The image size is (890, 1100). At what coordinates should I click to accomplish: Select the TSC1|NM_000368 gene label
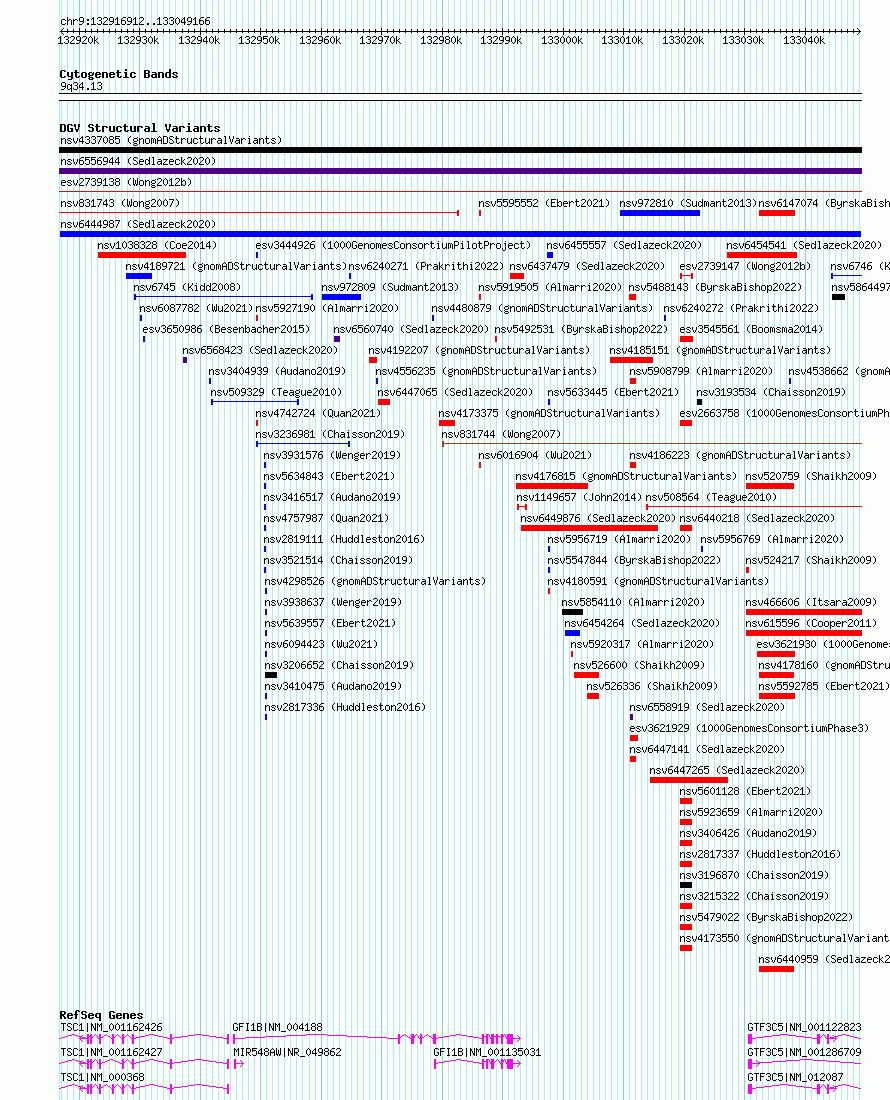pos(102,1078)
